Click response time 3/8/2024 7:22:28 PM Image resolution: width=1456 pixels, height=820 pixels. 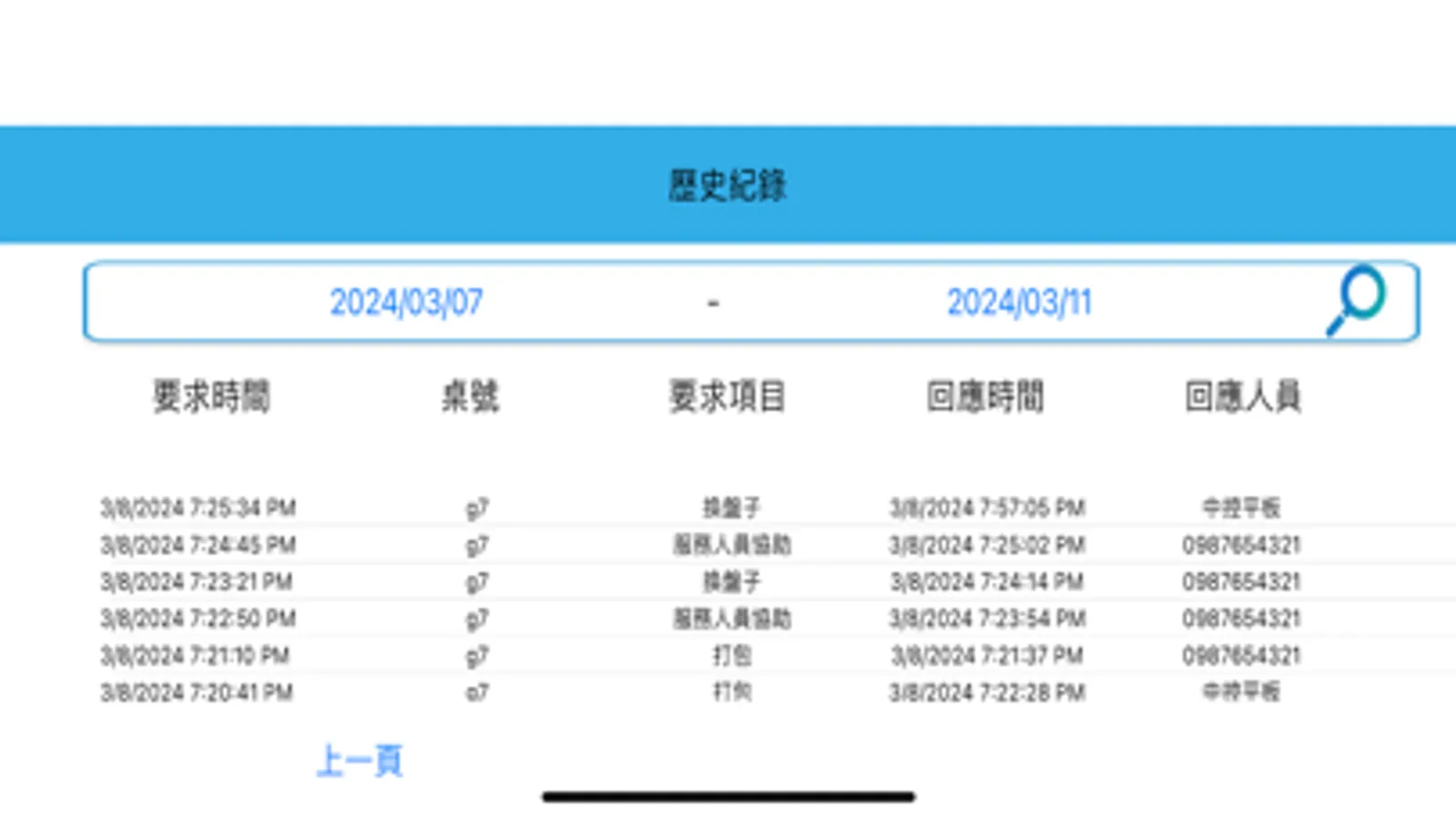tap(987, 692)
